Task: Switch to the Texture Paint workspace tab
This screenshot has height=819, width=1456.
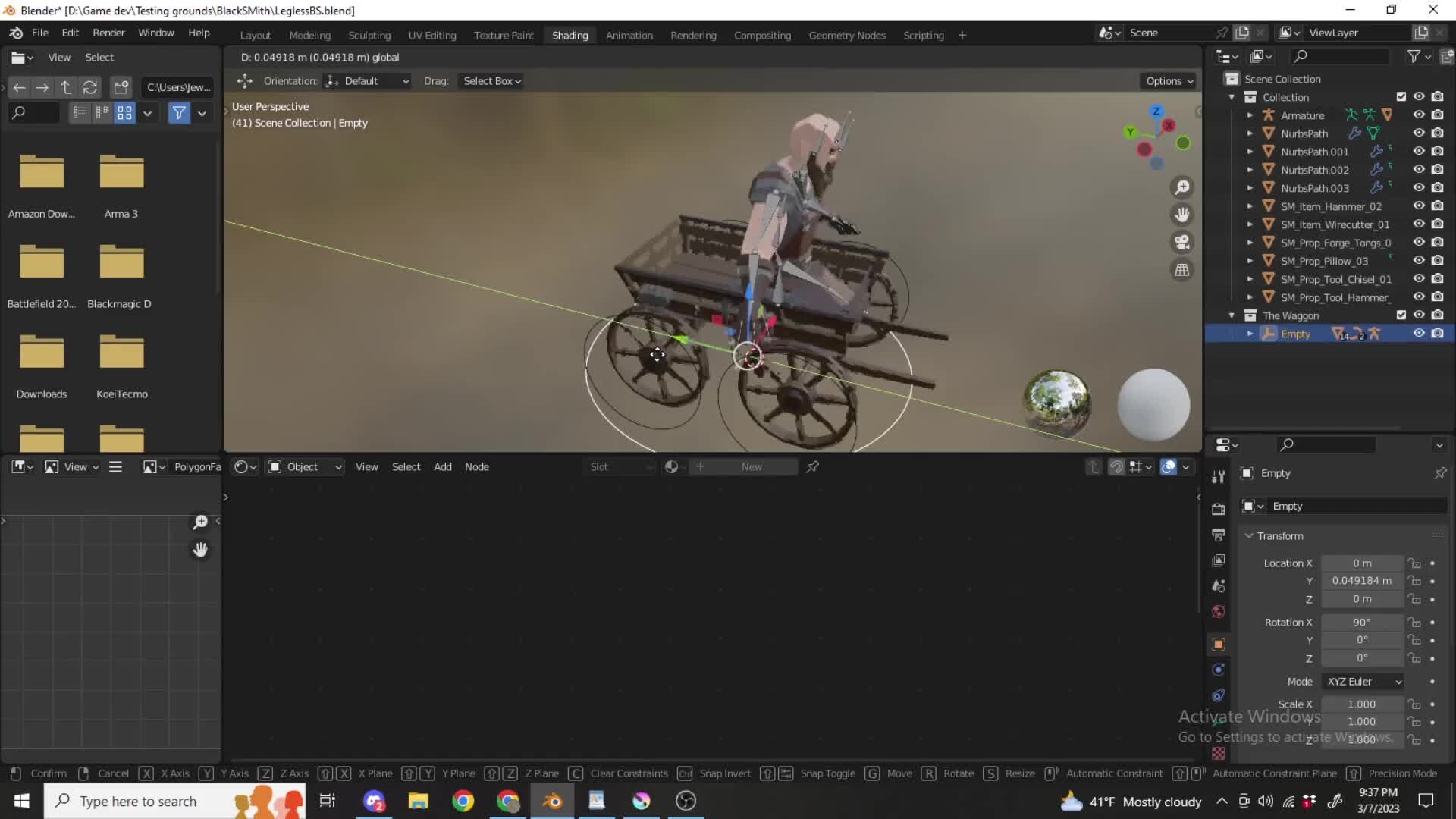Action: 504,35
